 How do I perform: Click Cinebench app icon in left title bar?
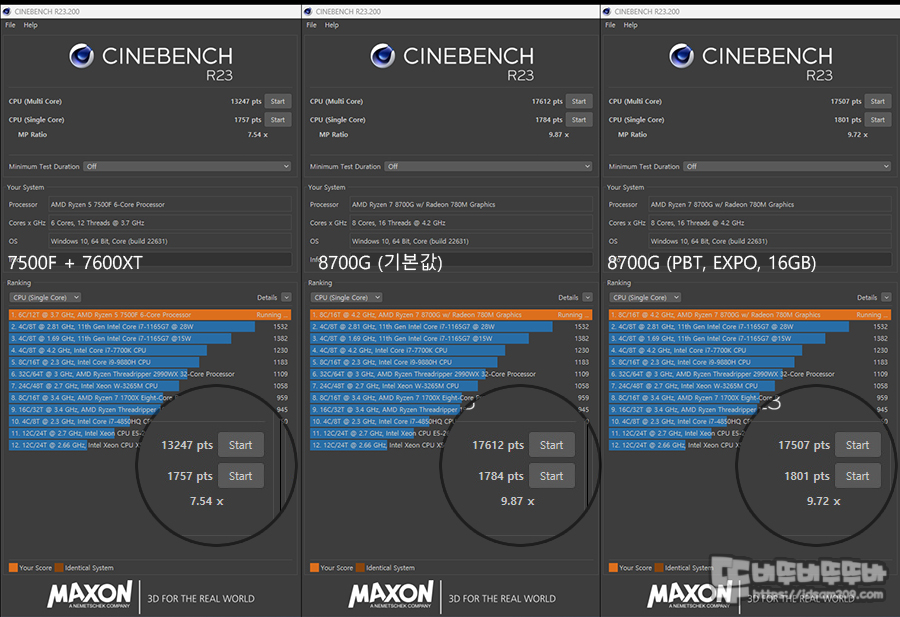7,11
